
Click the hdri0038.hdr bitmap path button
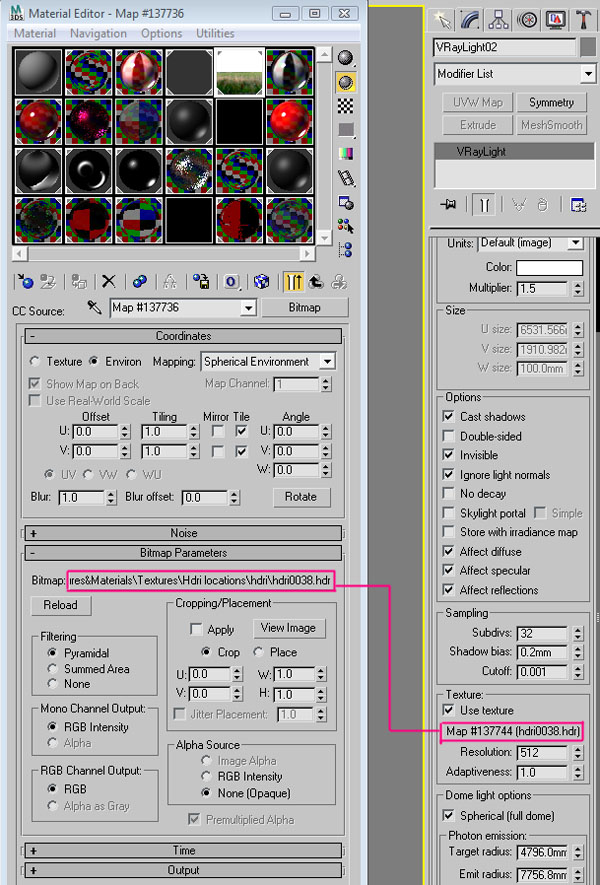(201, 581)
